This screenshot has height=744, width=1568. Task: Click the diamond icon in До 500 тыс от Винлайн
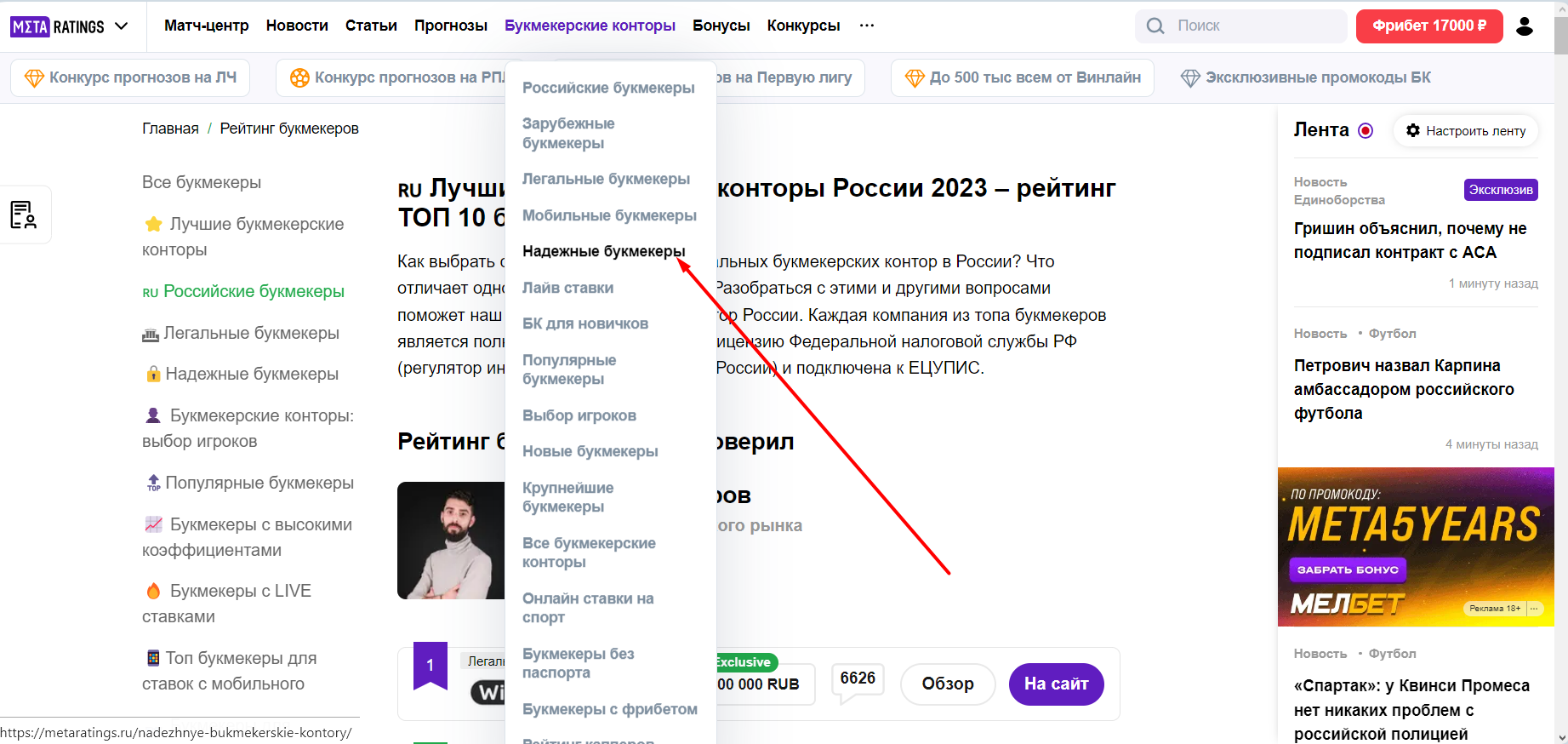pos(915,78)
